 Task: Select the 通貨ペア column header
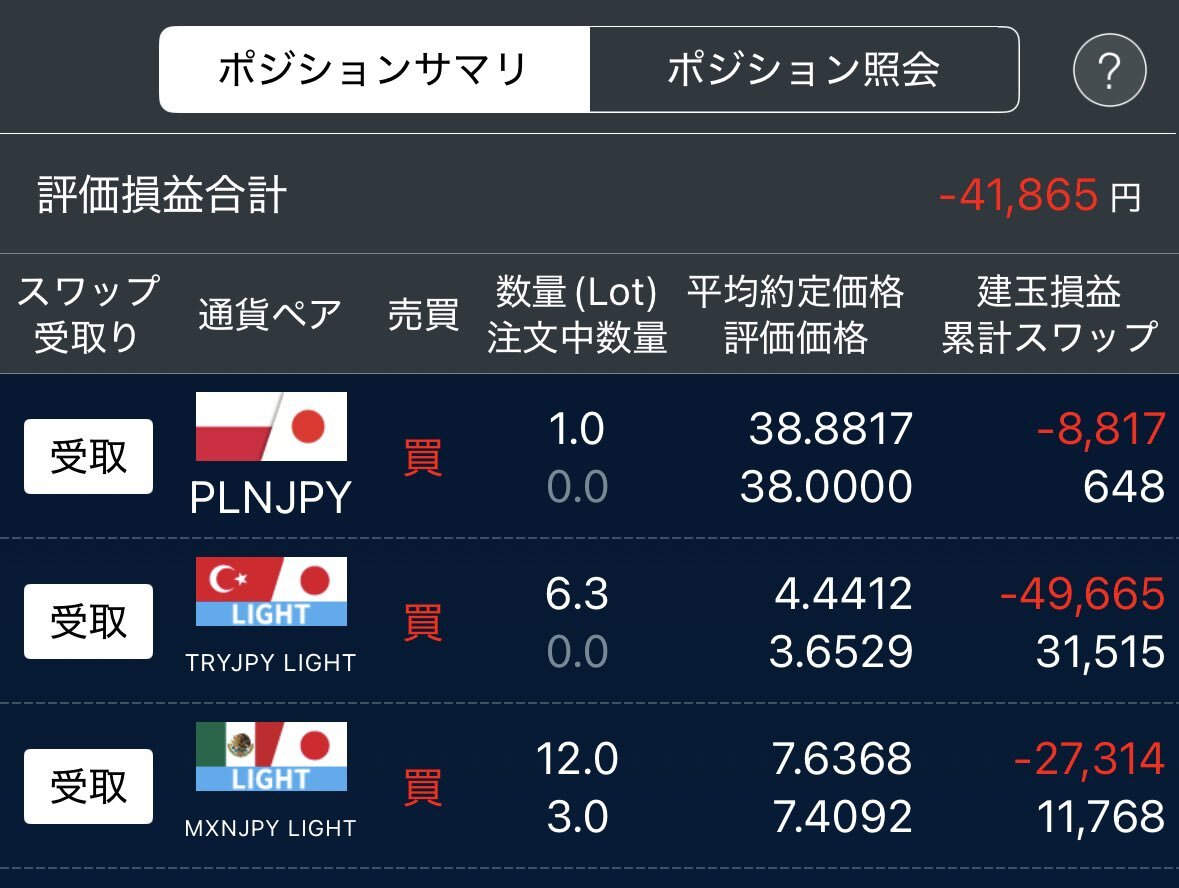pyautogui.click(x=270, y=314)
